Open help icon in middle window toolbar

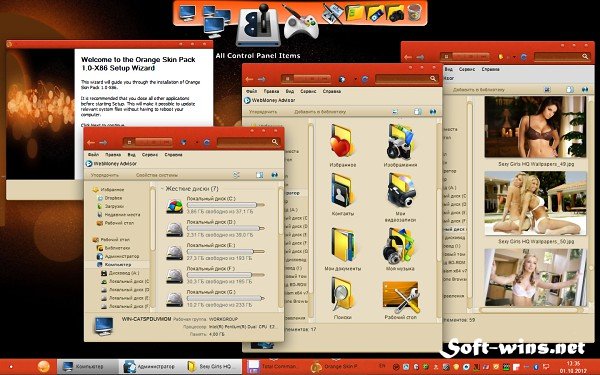[x=432, y=111]
